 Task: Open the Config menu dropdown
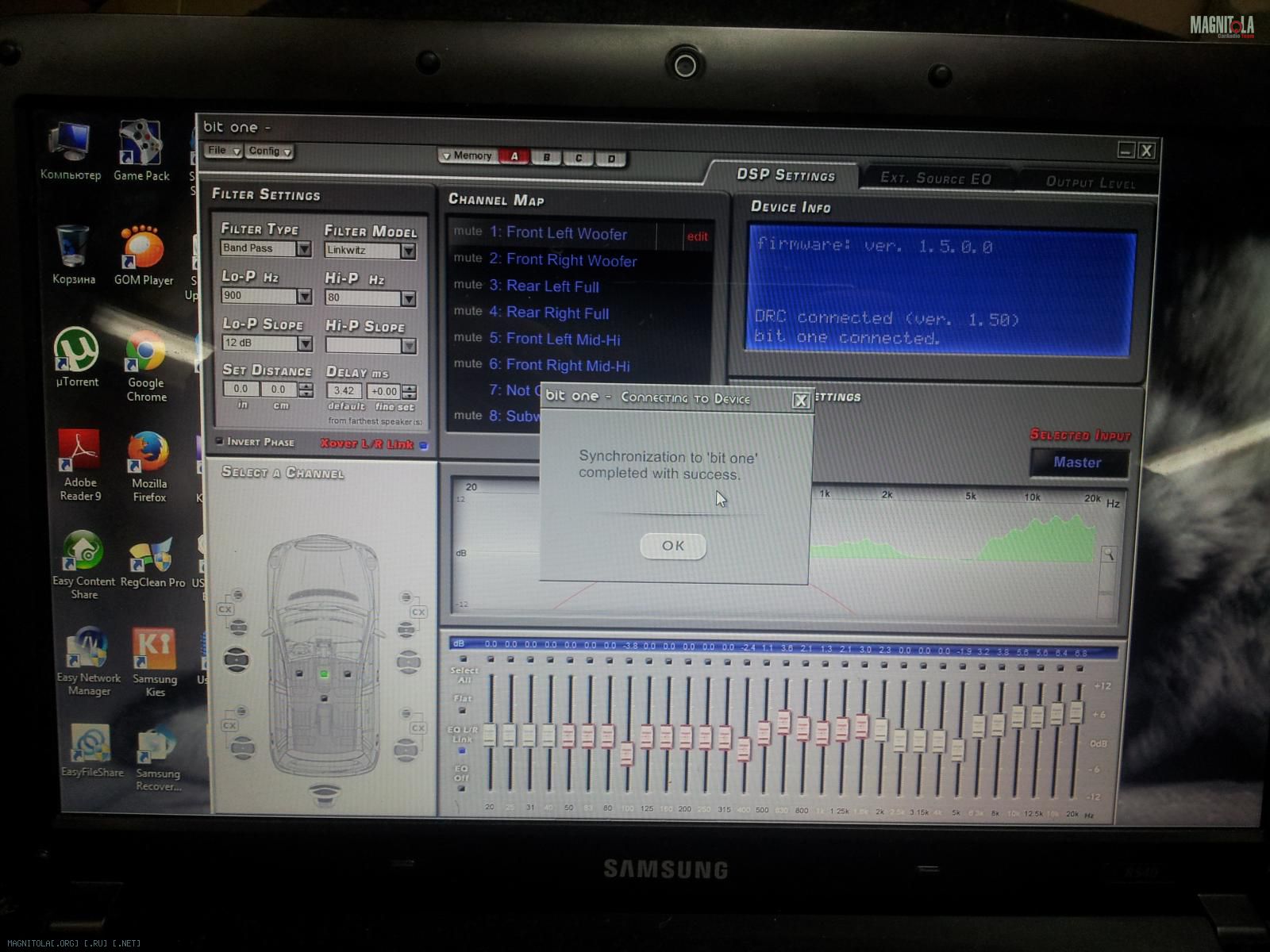coord(269,151)
